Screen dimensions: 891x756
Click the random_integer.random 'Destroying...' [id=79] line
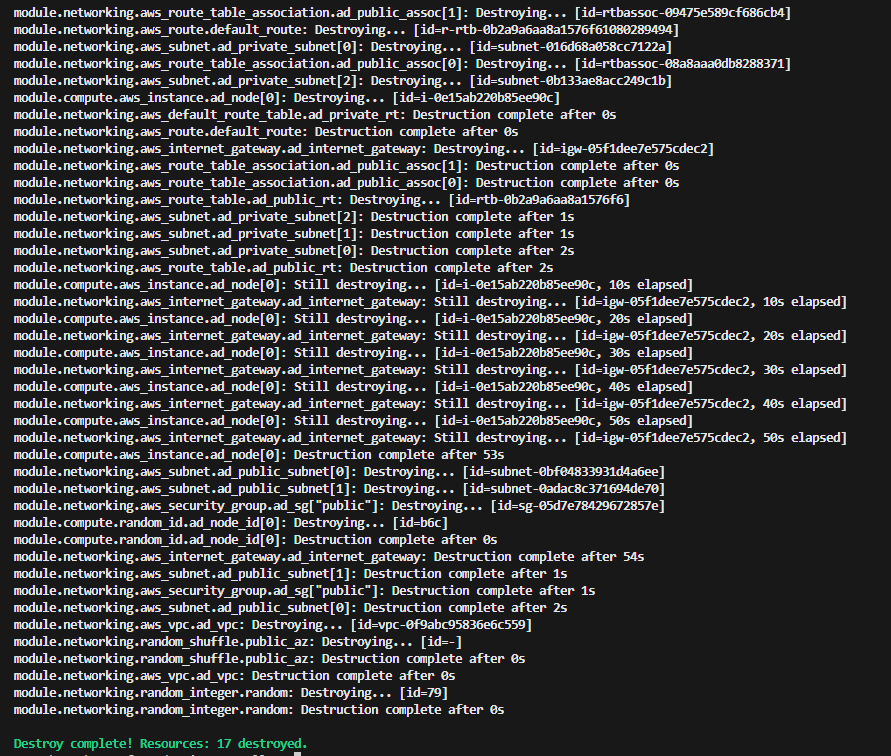[x=231, y=693]
